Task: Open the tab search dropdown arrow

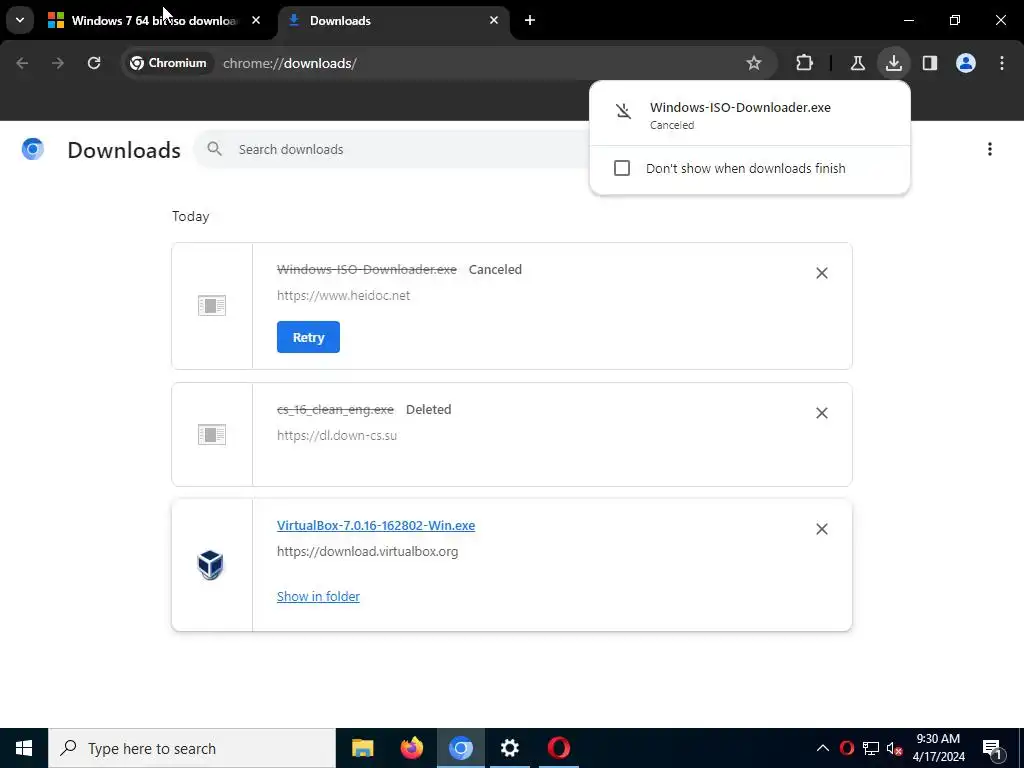Action: click(x=20, y=20)
